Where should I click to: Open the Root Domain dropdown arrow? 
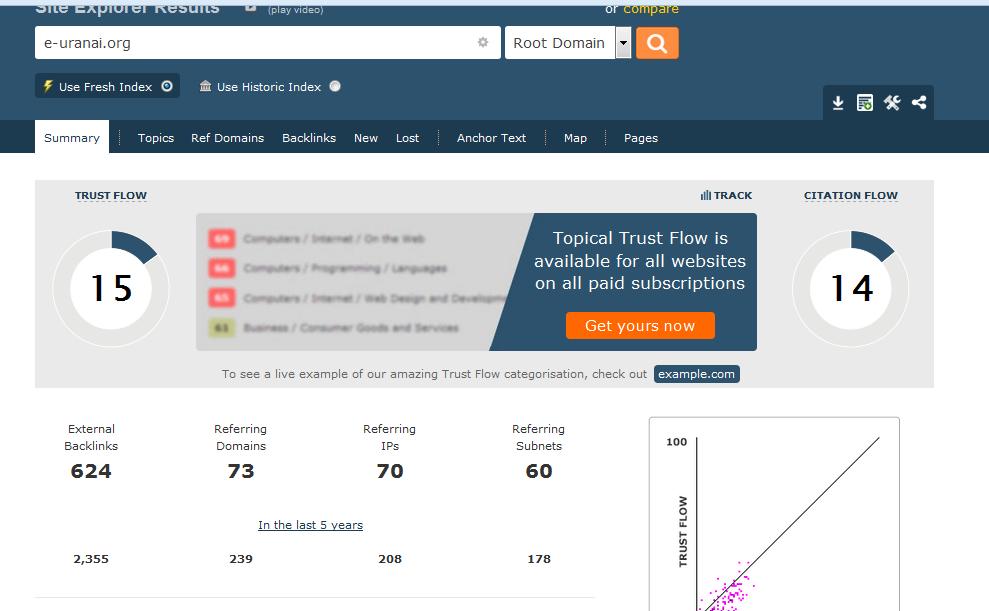click(x=623, y=43)
